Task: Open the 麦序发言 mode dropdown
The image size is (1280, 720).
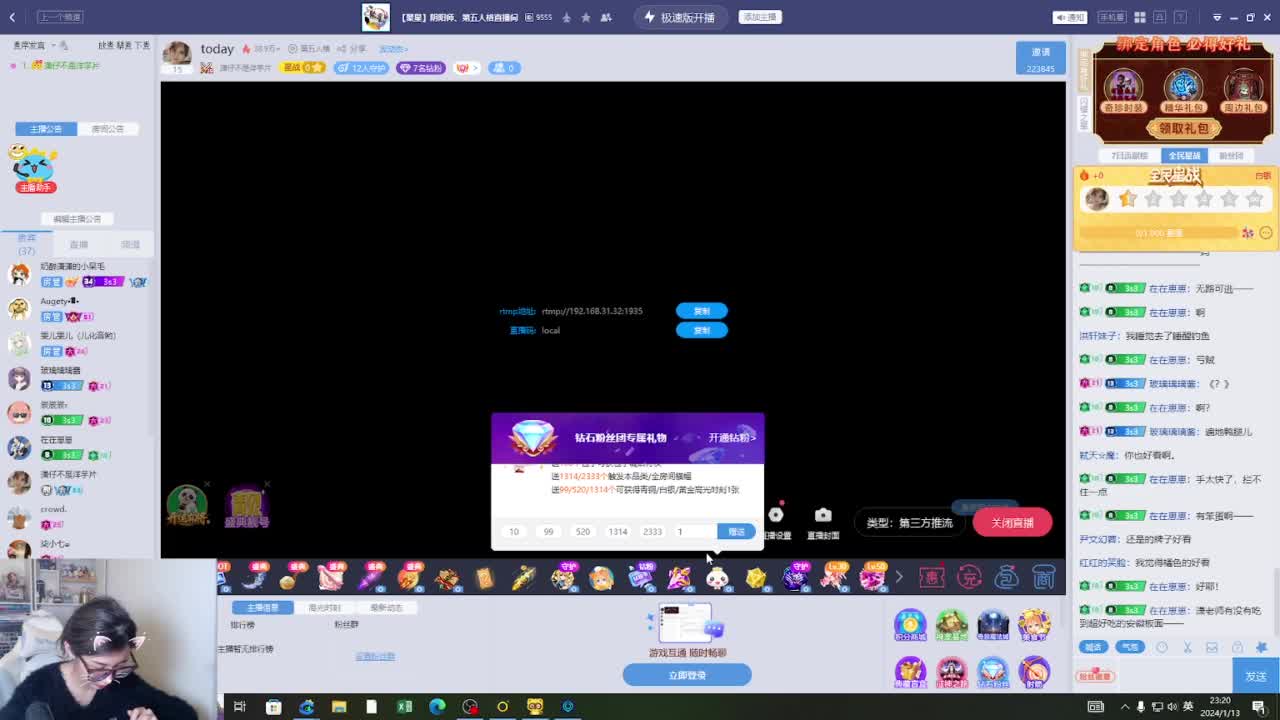Action: click(x=40, y=46)
